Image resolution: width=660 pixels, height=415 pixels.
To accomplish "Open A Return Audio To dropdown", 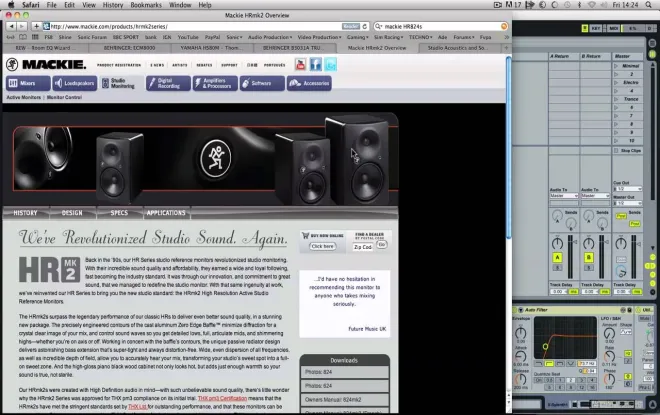I will pyautogui.click(x=564, y=196).
